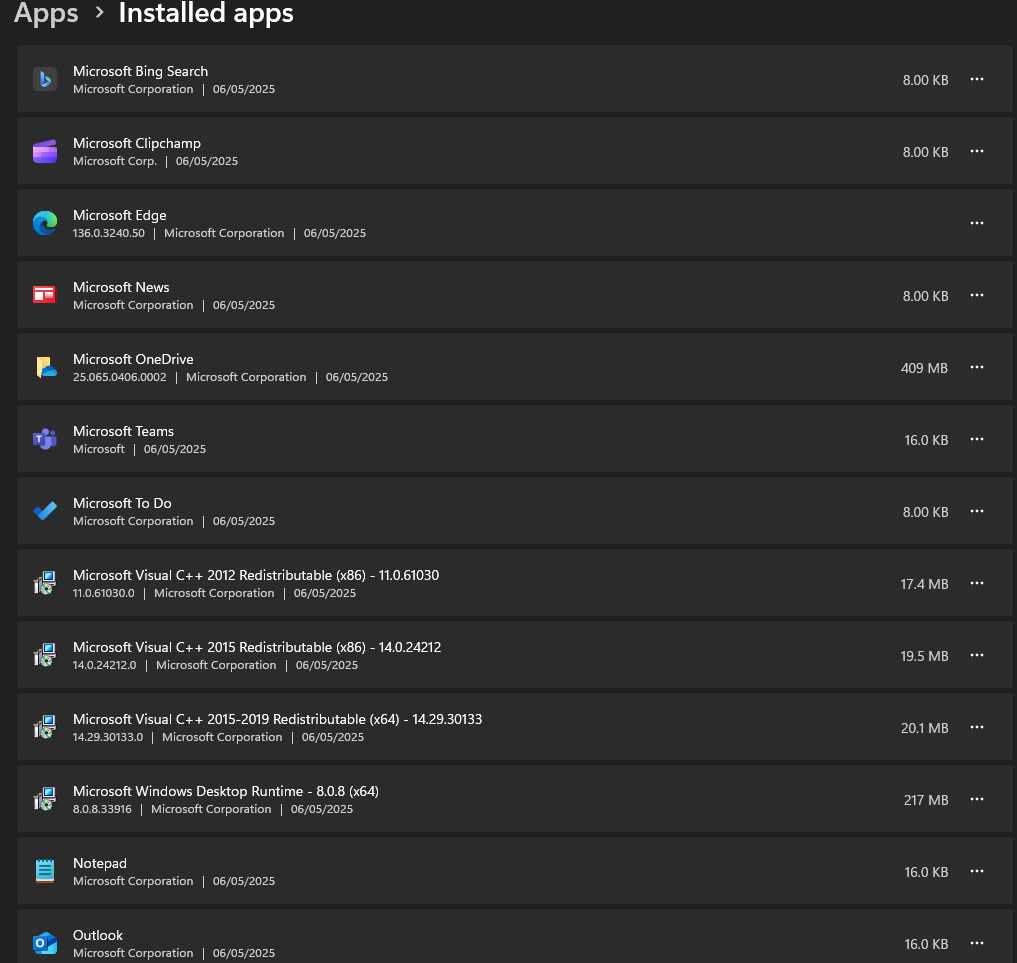
Task: Show more options for Microsoft OneDrive
Action: [x=977, y=367]
